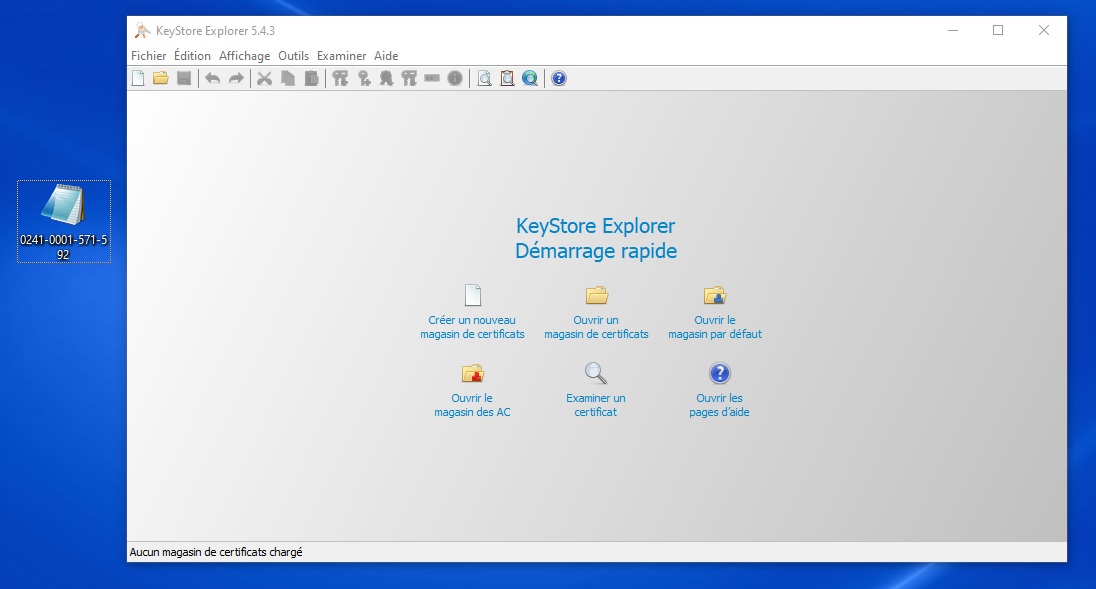Click the KeyStore Explorer title bar app icon
Viewport: 1096px width, 589px height.
pos(143,31)
